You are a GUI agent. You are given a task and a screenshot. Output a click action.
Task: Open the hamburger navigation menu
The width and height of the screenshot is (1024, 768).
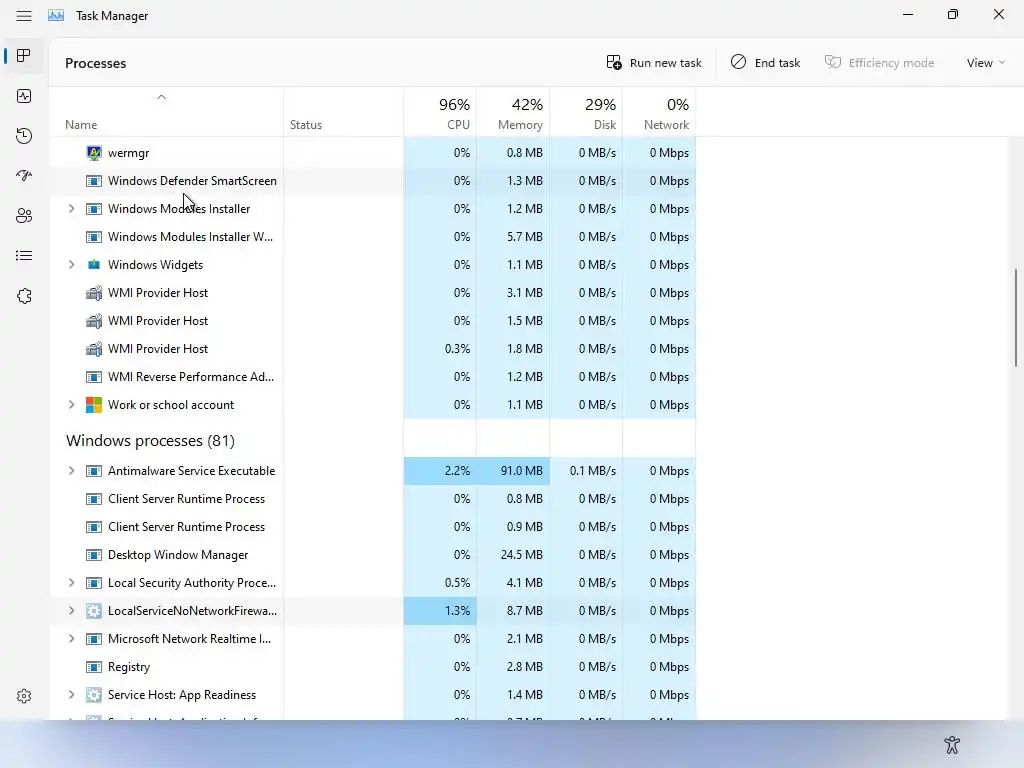[24, 16]
